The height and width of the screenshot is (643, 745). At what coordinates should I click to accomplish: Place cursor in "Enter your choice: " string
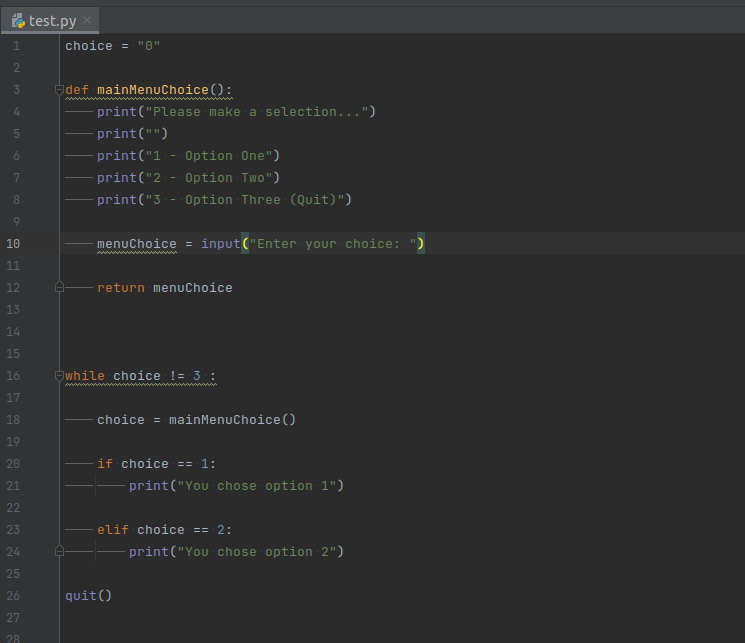[x=332, y=244]
